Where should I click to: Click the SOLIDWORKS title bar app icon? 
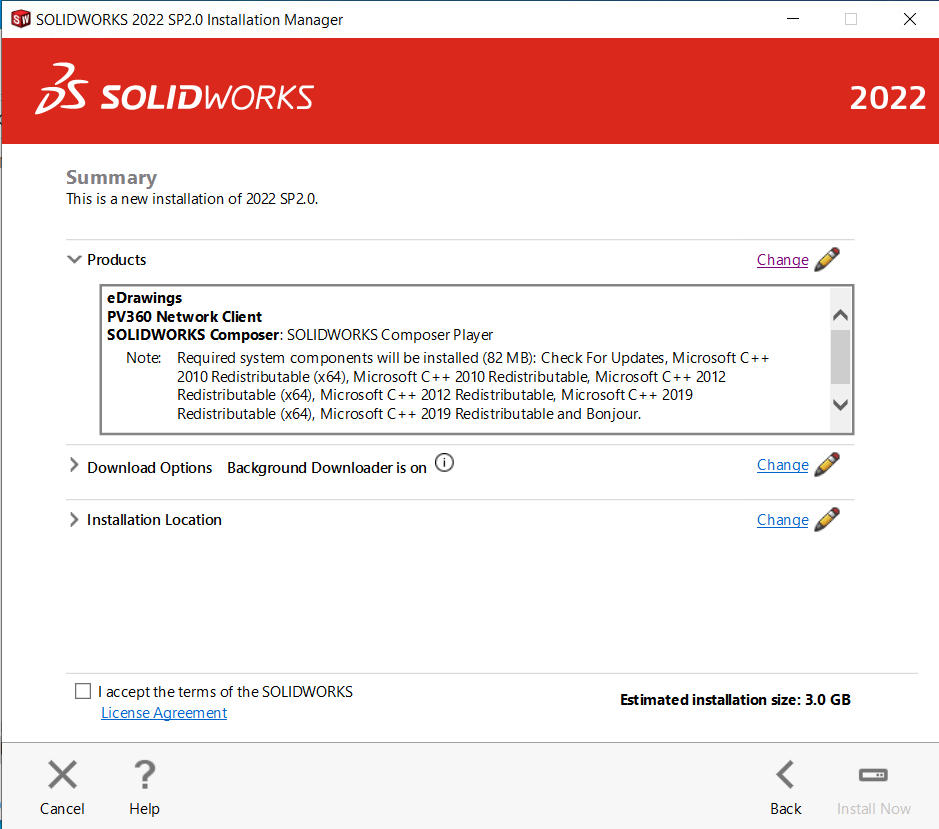pos(20,19)
